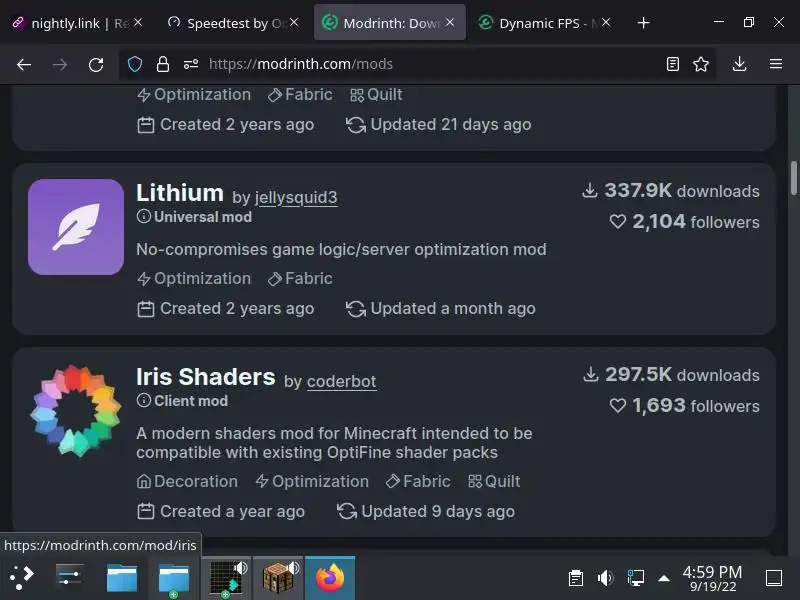Click the page's vertical scrollbar thumb
Viewport: 800px width, 600px height.
click(793, 178)
